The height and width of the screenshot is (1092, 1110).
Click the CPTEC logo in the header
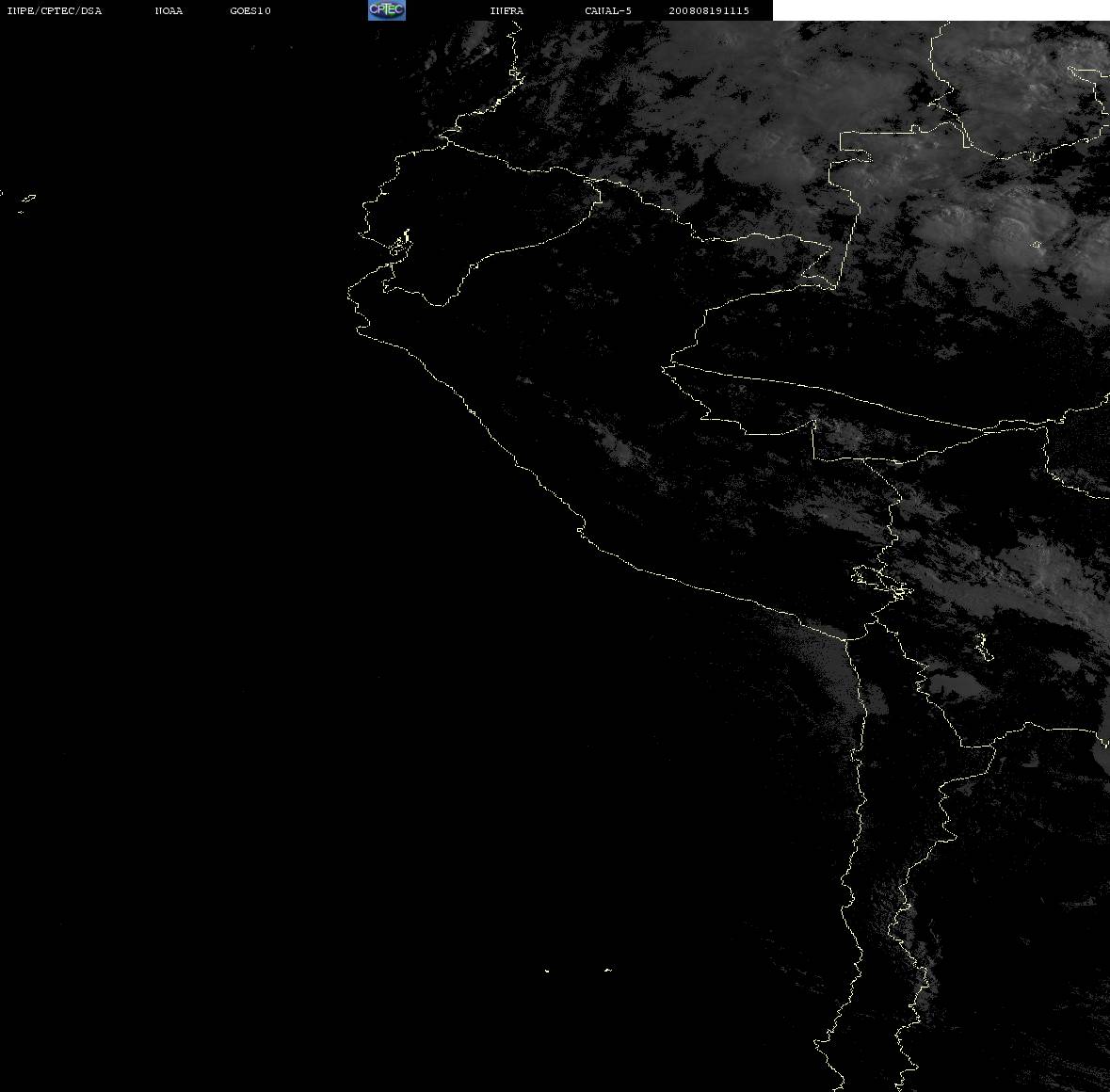point(387,10)
